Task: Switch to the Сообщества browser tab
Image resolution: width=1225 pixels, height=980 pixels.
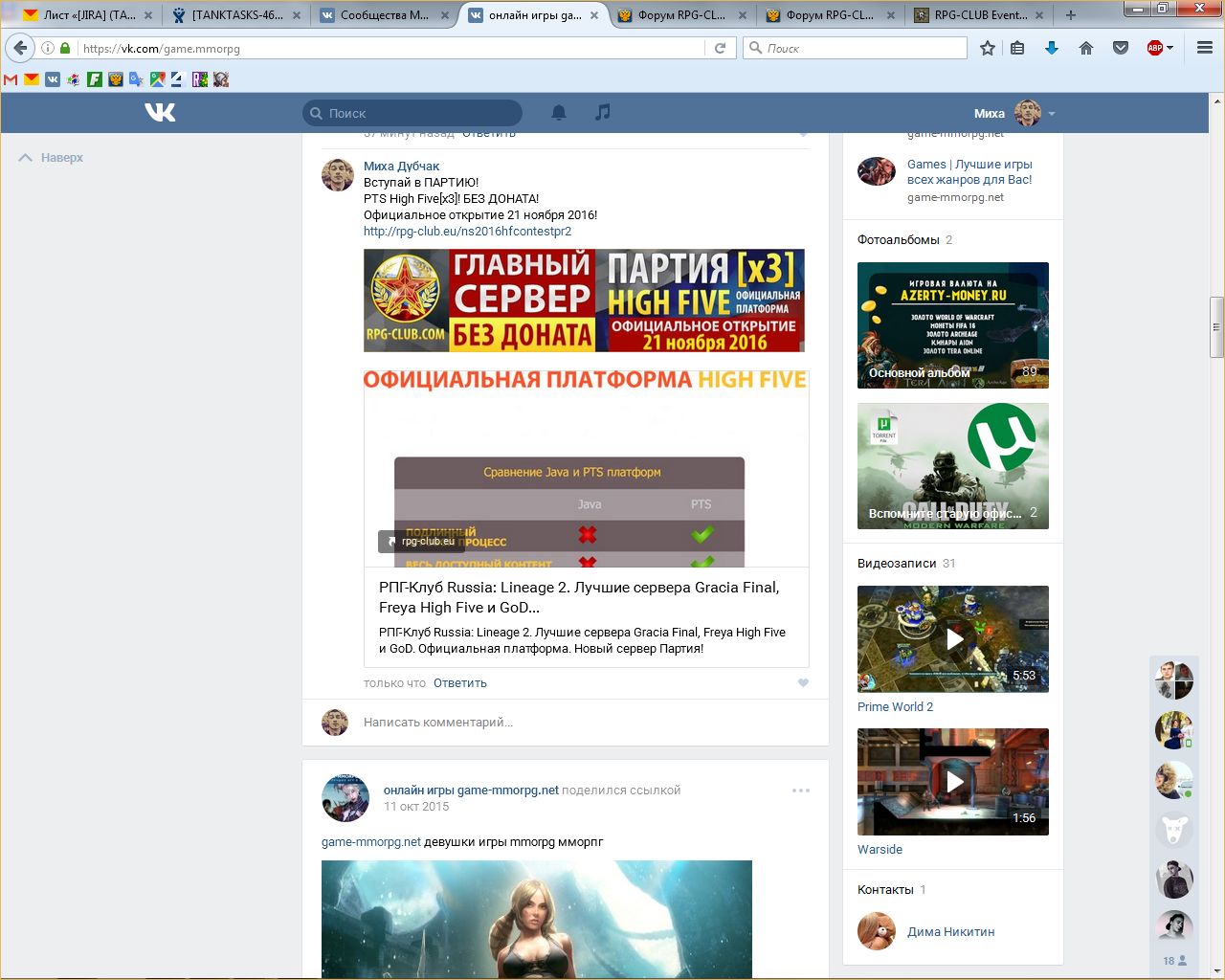Action: point(383,15)
